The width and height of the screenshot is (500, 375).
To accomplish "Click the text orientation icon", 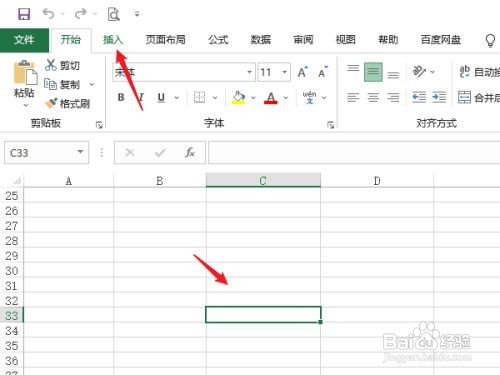I will pos(420,71).
